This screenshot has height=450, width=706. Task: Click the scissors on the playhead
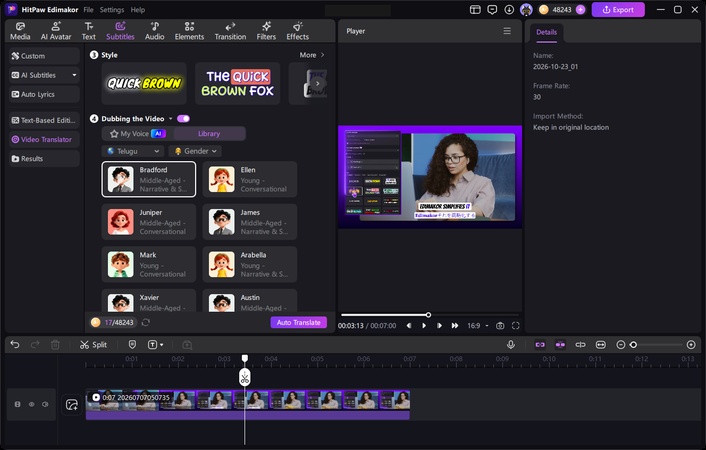pyautogui.click(x=244, y=377)
